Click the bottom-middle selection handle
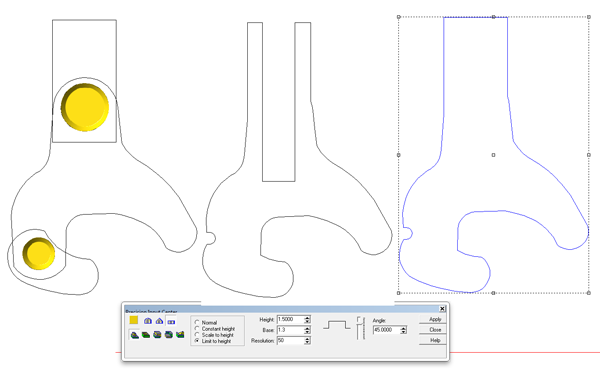This screenshot has width=600, height=372. [494, 293]
